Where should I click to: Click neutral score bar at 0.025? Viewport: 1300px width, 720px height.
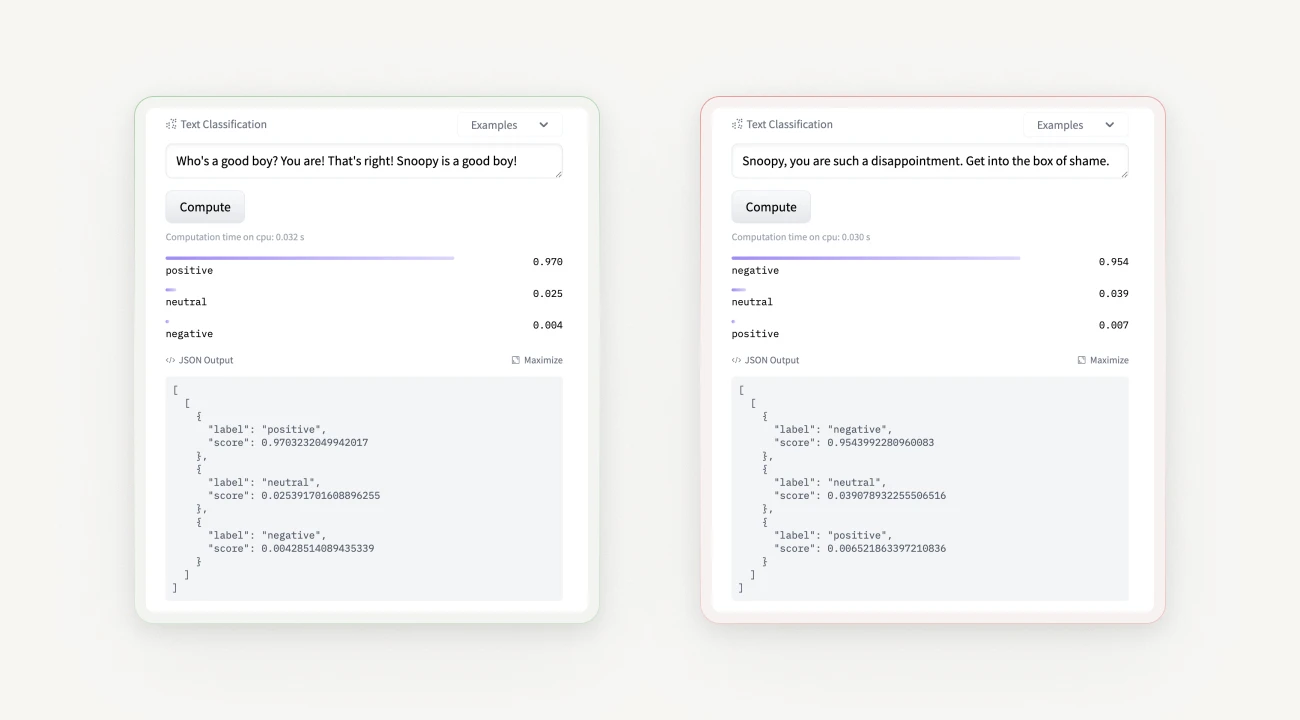click(171, 290)
